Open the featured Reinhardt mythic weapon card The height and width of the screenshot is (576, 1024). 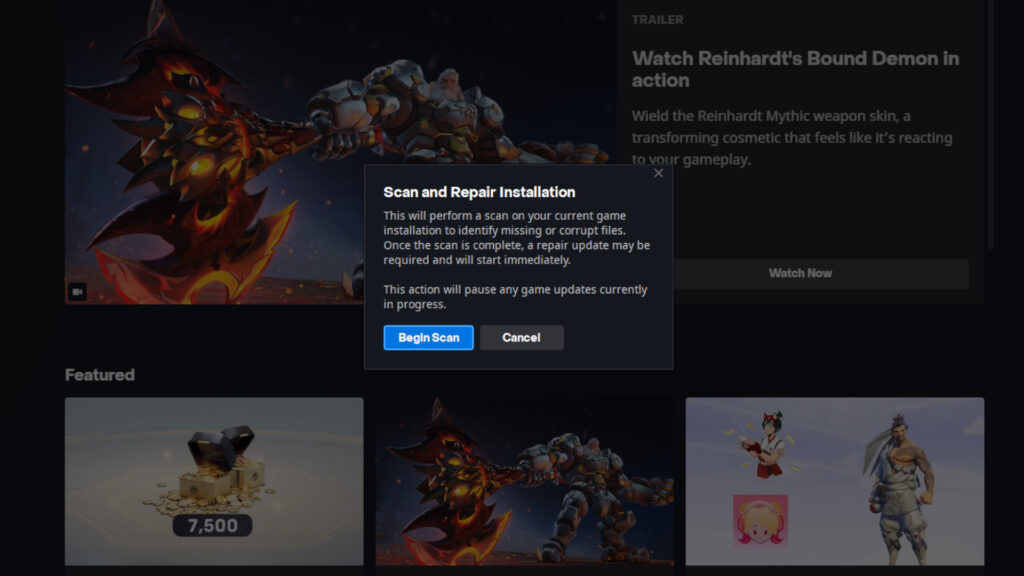524,481
